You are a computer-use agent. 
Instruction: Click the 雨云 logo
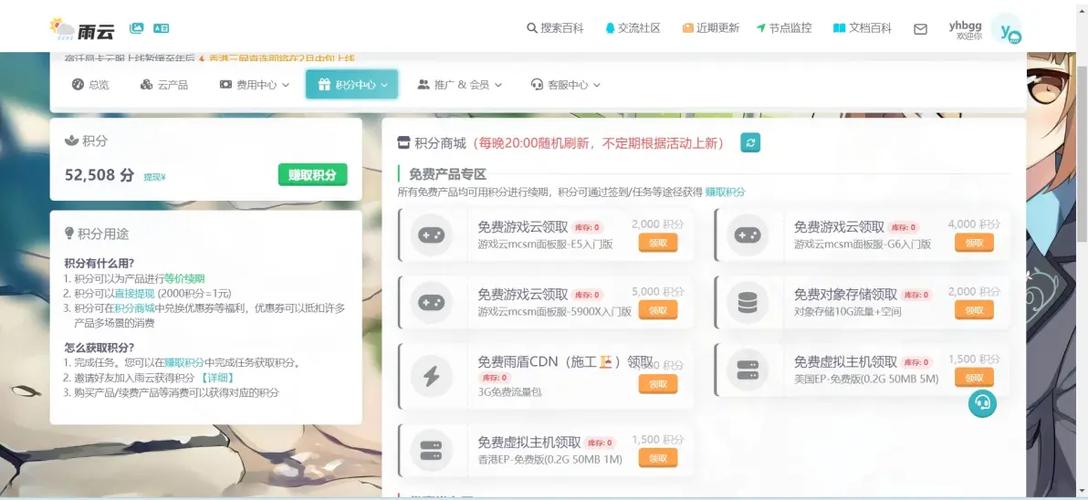point(82,29)
